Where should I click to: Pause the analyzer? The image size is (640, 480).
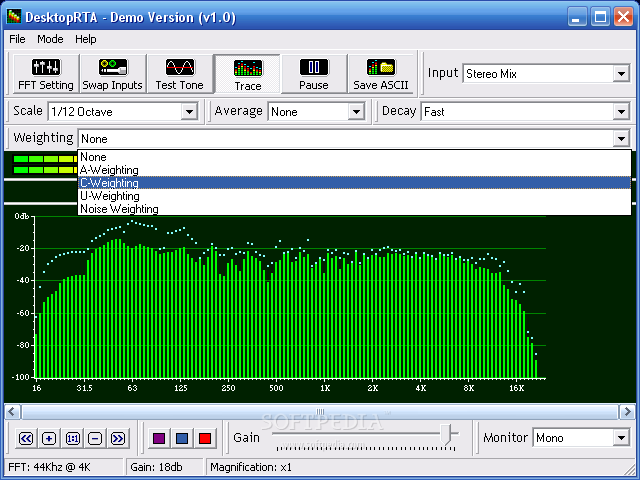click(314, 74)
